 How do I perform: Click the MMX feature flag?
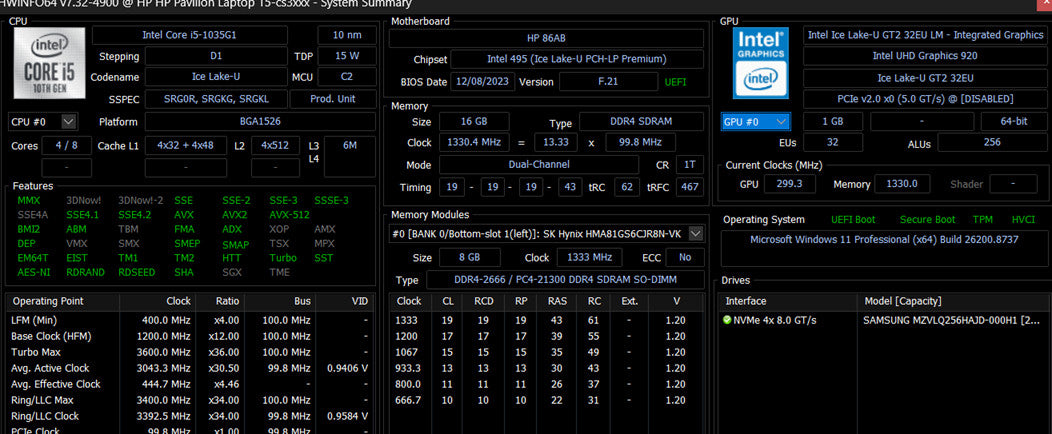click(x=28, y=201)
